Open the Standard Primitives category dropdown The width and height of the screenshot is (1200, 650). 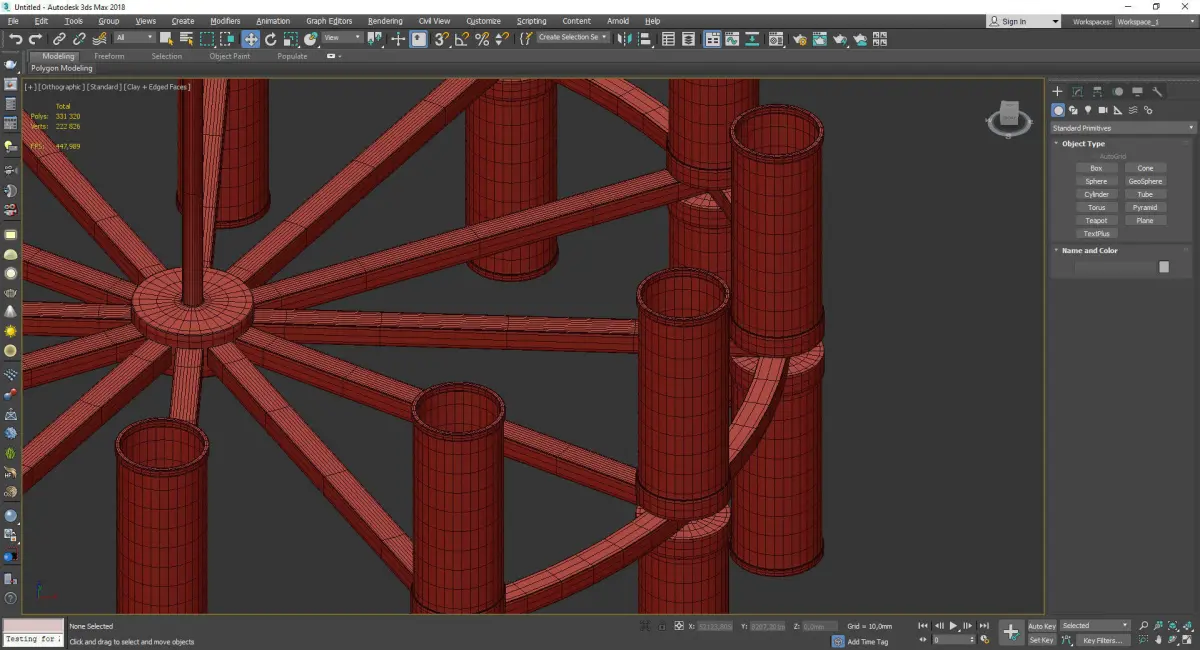(x=1122, y=128)
